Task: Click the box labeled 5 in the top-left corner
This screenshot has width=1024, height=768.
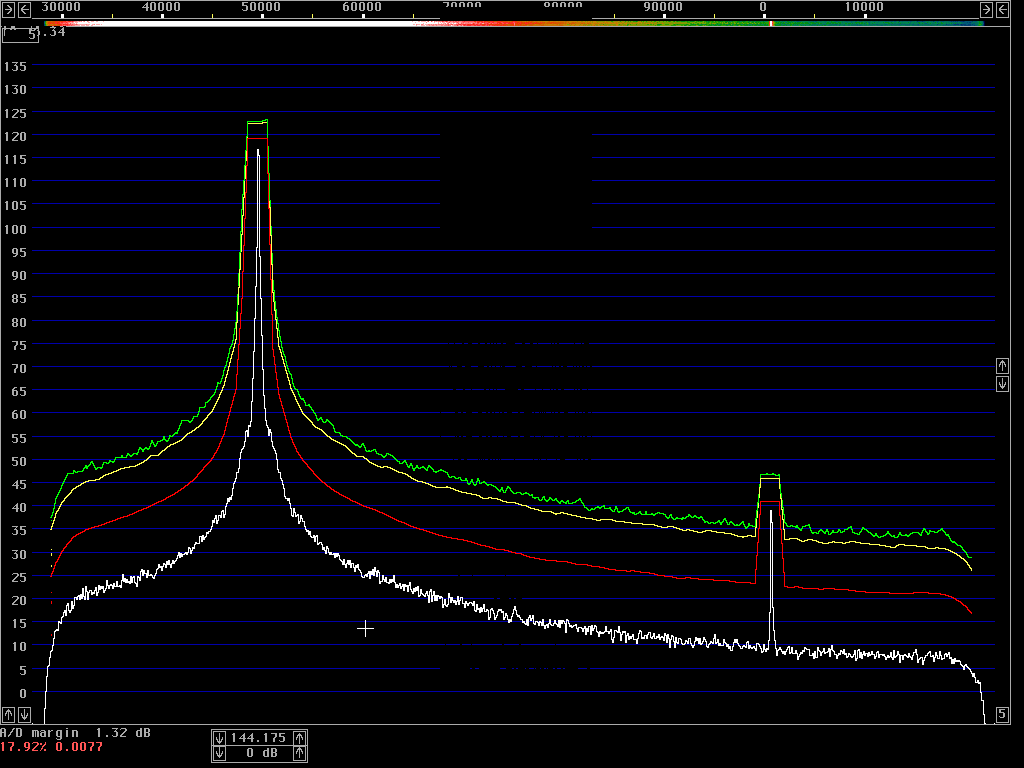Action: pyautogui.click(x=20, y=35)
